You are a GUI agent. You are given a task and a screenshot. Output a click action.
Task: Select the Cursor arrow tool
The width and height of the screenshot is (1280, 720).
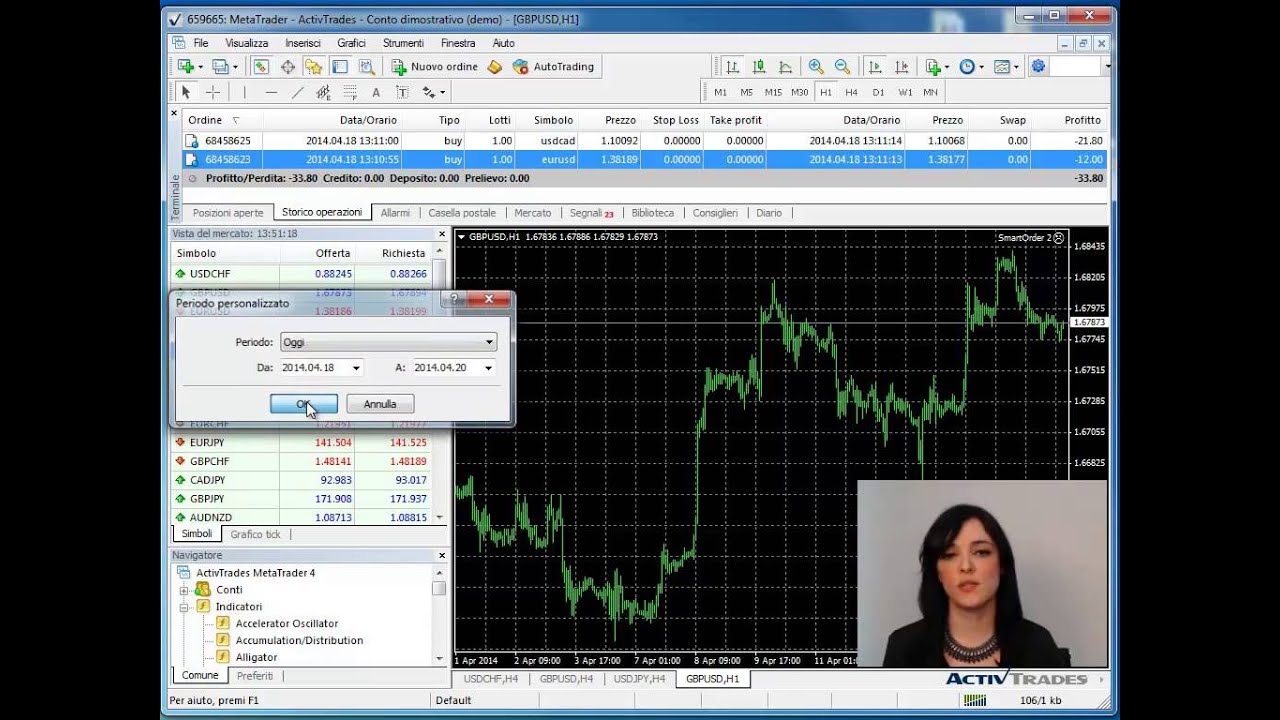[x=185, y=92]
